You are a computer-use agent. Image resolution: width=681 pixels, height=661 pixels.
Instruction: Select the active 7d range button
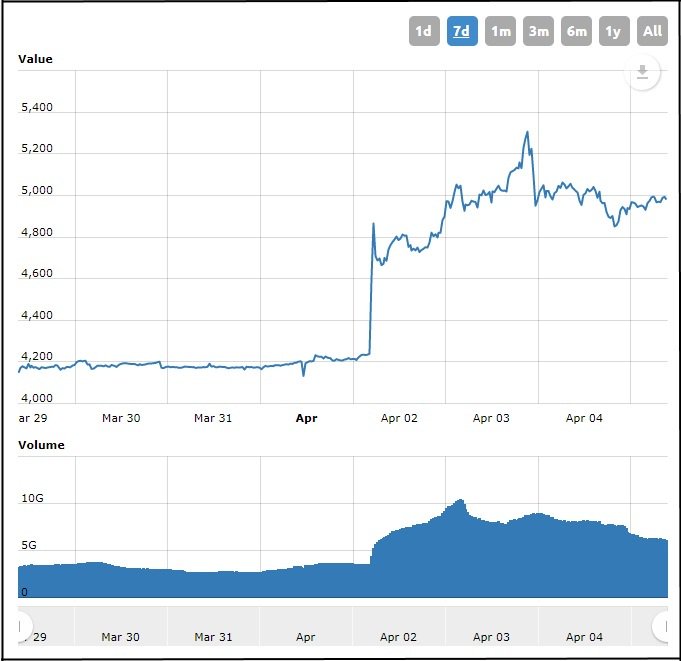(x=461, y=31)
